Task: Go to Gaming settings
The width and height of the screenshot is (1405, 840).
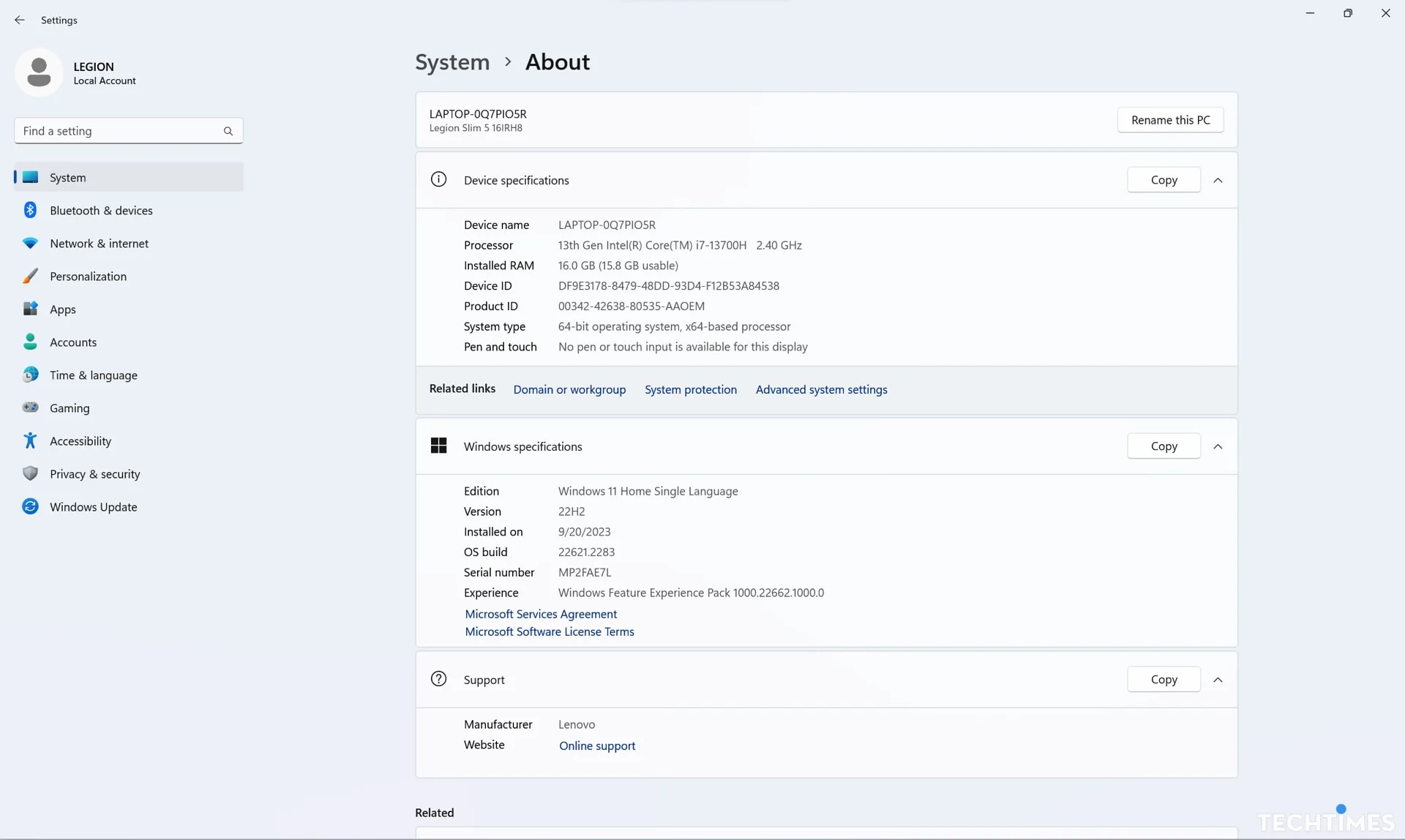Action: (129, 408)
